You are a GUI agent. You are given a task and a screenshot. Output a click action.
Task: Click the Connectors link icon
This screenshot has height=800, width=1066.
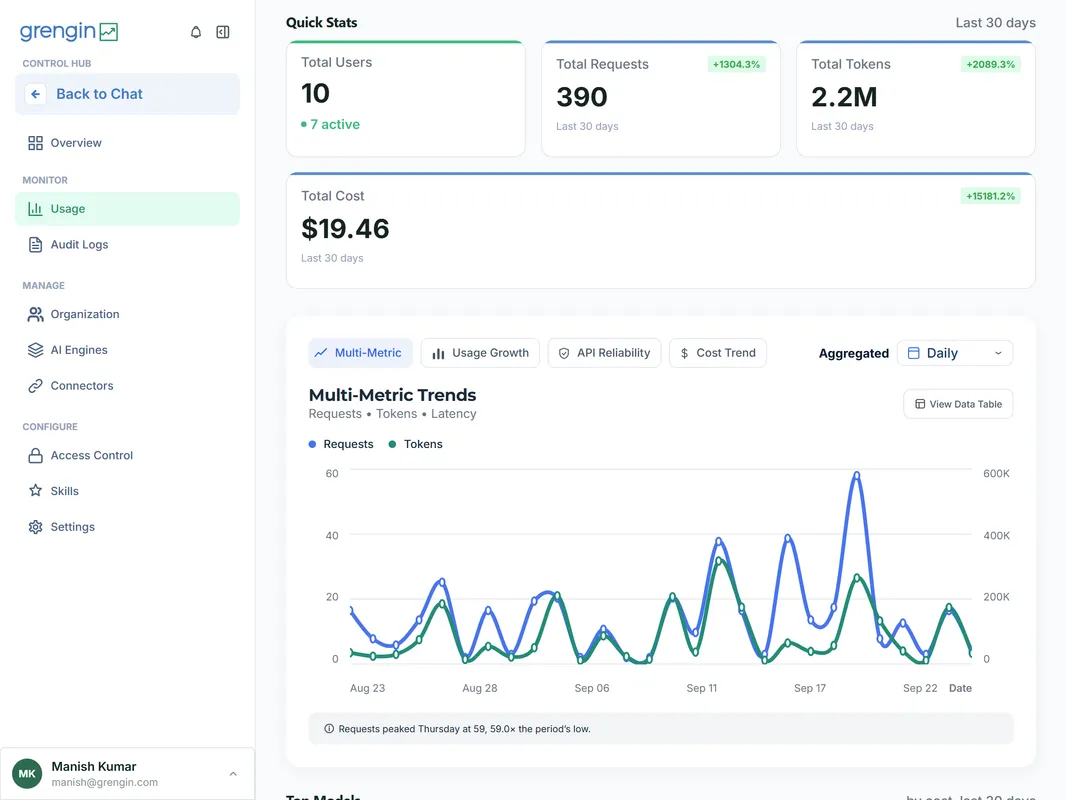(x=35, y=385)
